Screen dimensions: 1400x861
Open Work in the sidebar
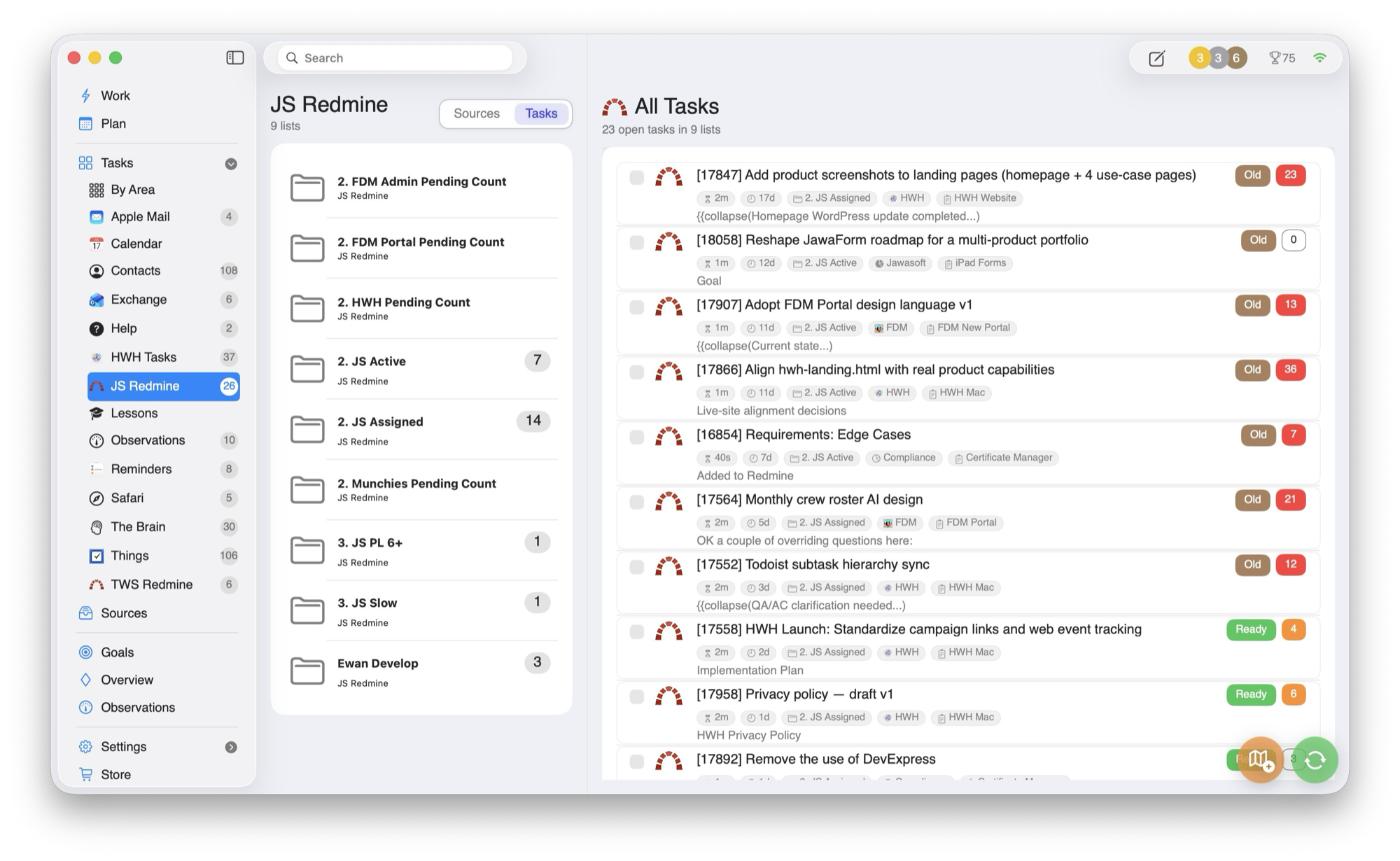point(115,95)
